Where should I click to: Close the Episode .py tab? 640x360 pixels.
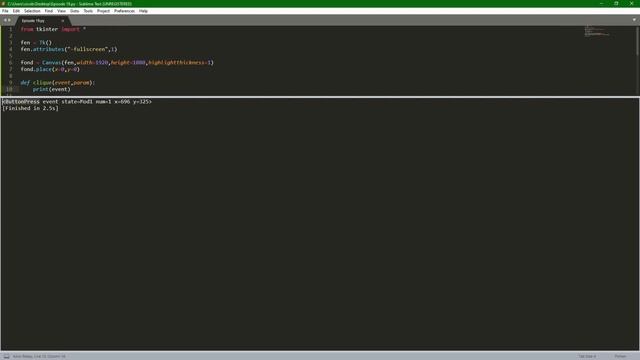62,20
